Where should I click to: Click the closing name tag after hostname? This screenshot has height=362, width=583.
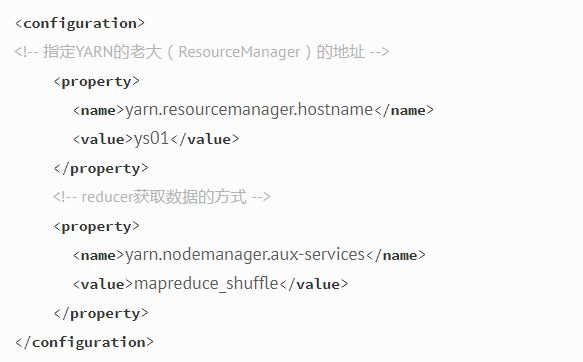(404, 110)
